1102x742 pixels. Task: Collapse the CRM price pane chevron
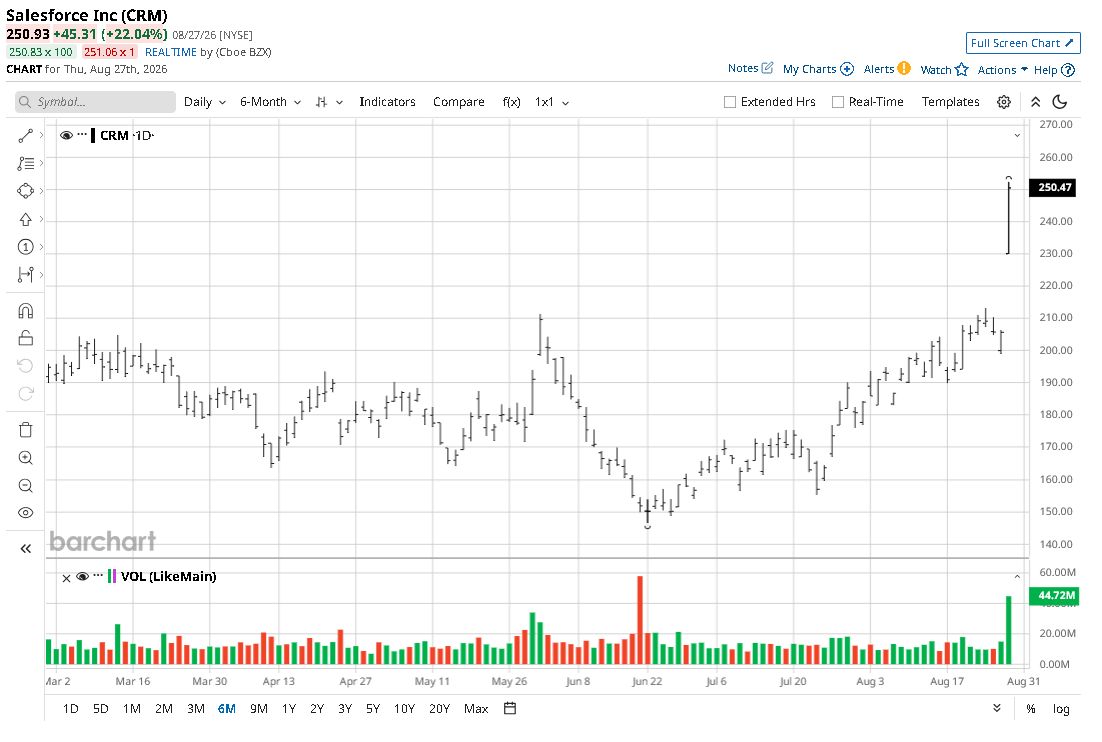pyautogui.click(x=1016, y=135)
